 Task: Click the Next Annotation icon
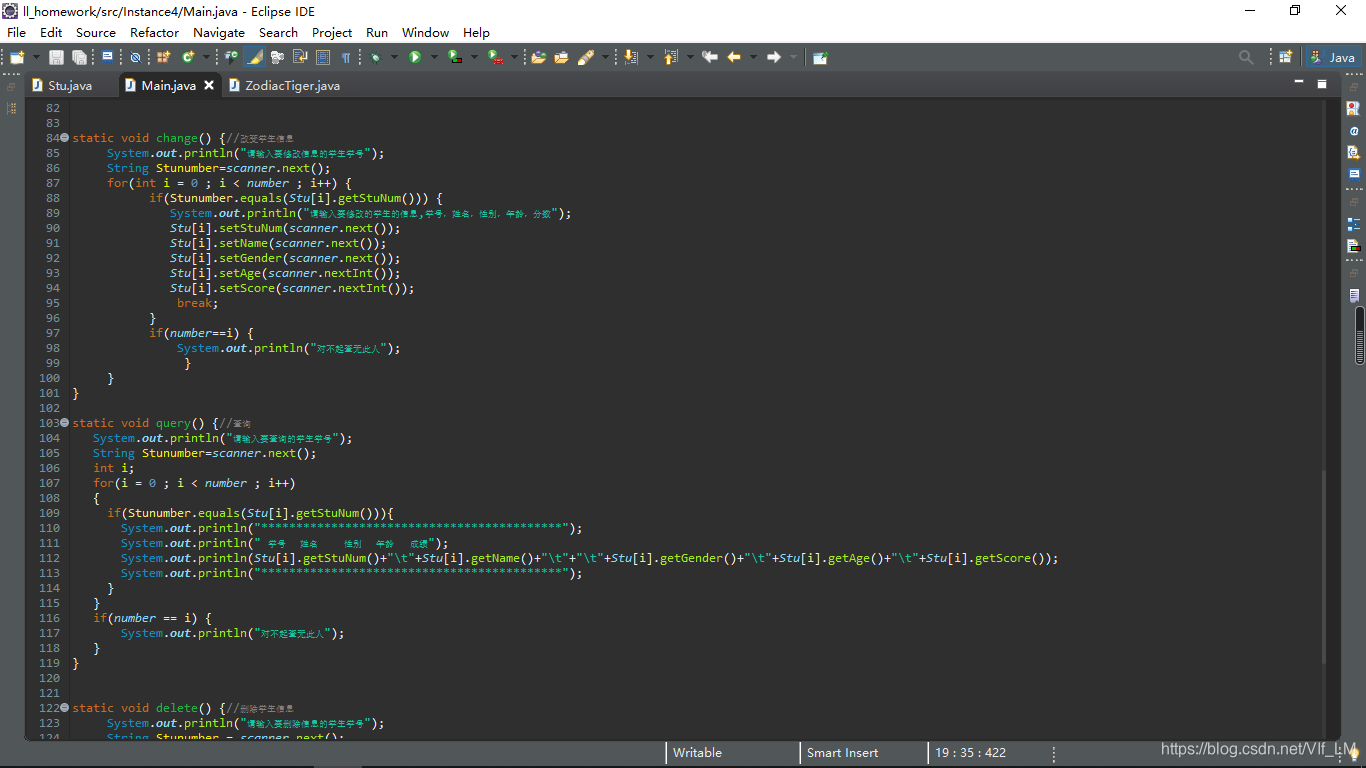point(631,57)
